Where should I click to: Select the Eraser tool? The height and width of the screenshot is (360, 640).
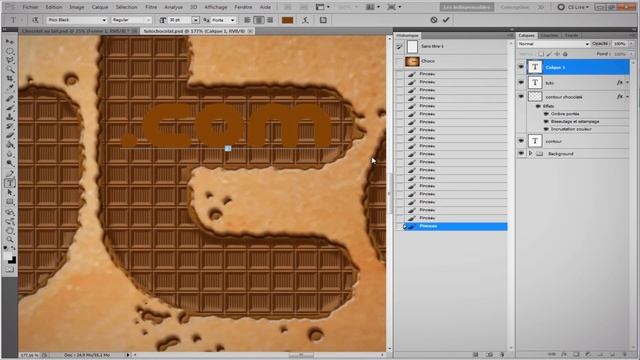(x=9, y=136)
